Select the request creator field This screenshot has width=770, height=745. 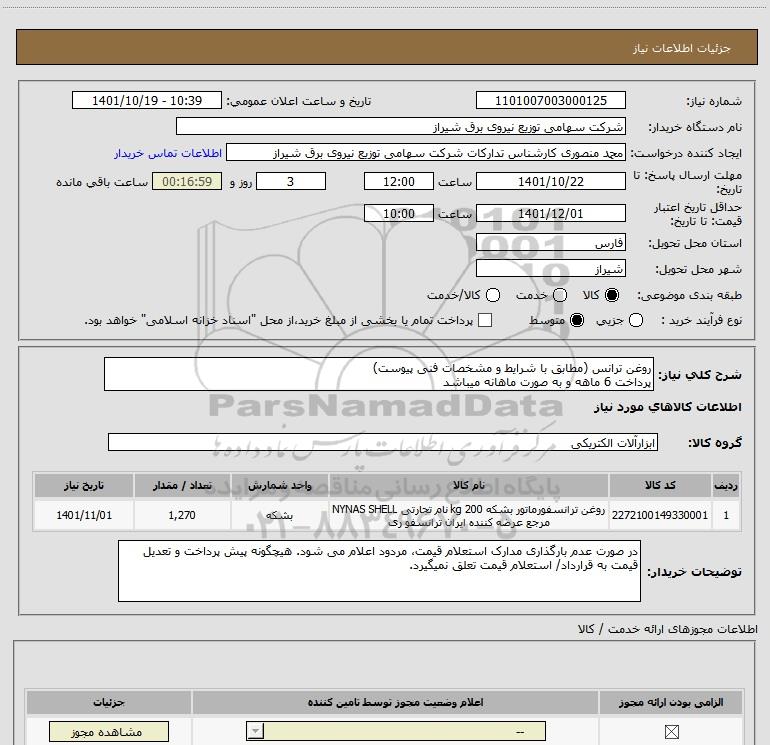426,153
